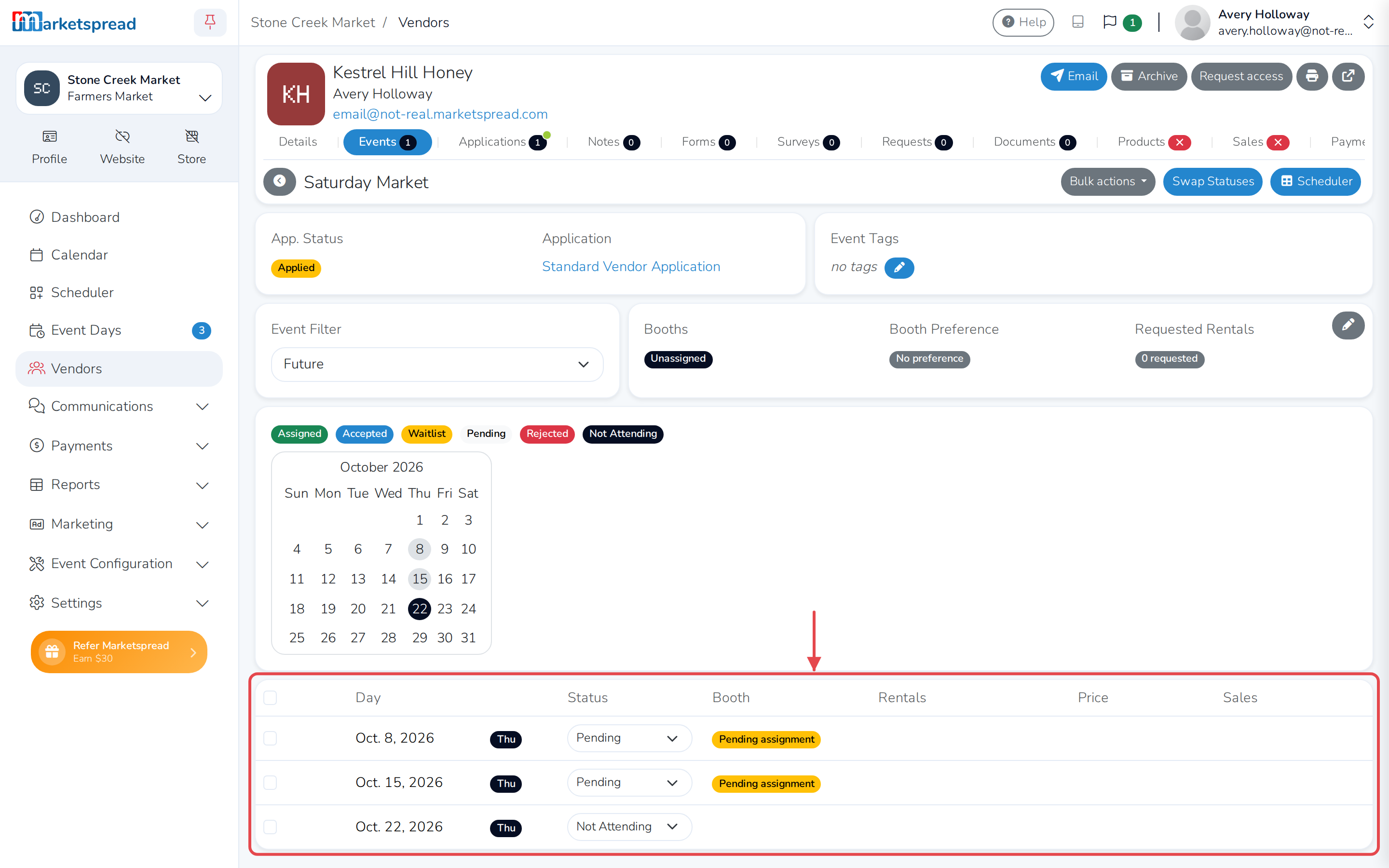Screen dimensions: 1389x868
Task: Open status dropdown for Oct. 8, 2026
Action: (x=629, y=738)
